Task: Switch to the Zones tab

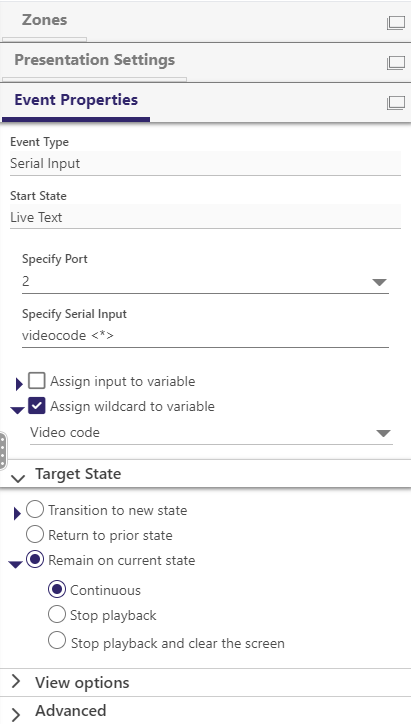Action: pyautogui.click(x=44, y=20)
